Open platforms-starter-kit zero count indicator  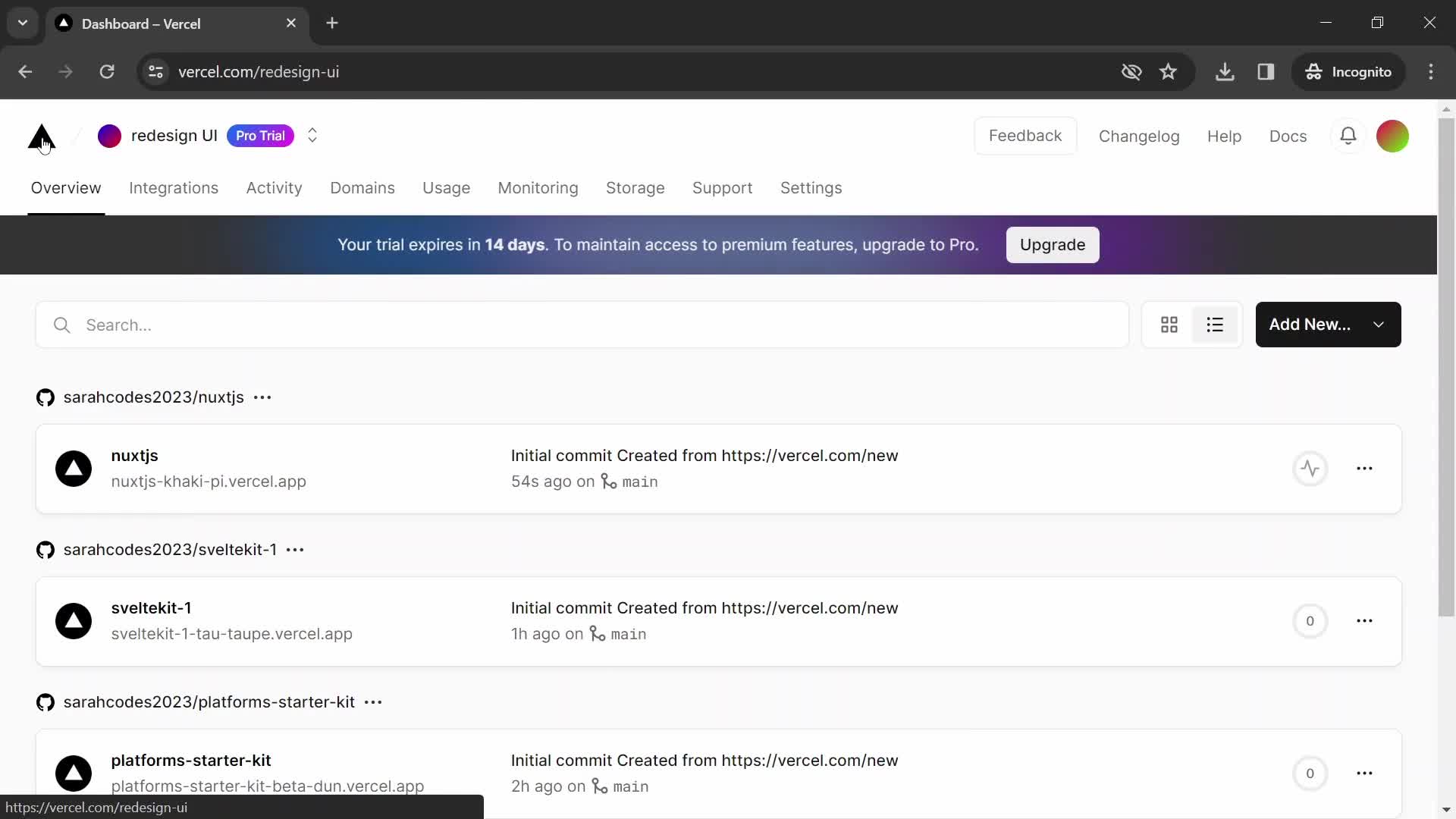pos(1310,773)
